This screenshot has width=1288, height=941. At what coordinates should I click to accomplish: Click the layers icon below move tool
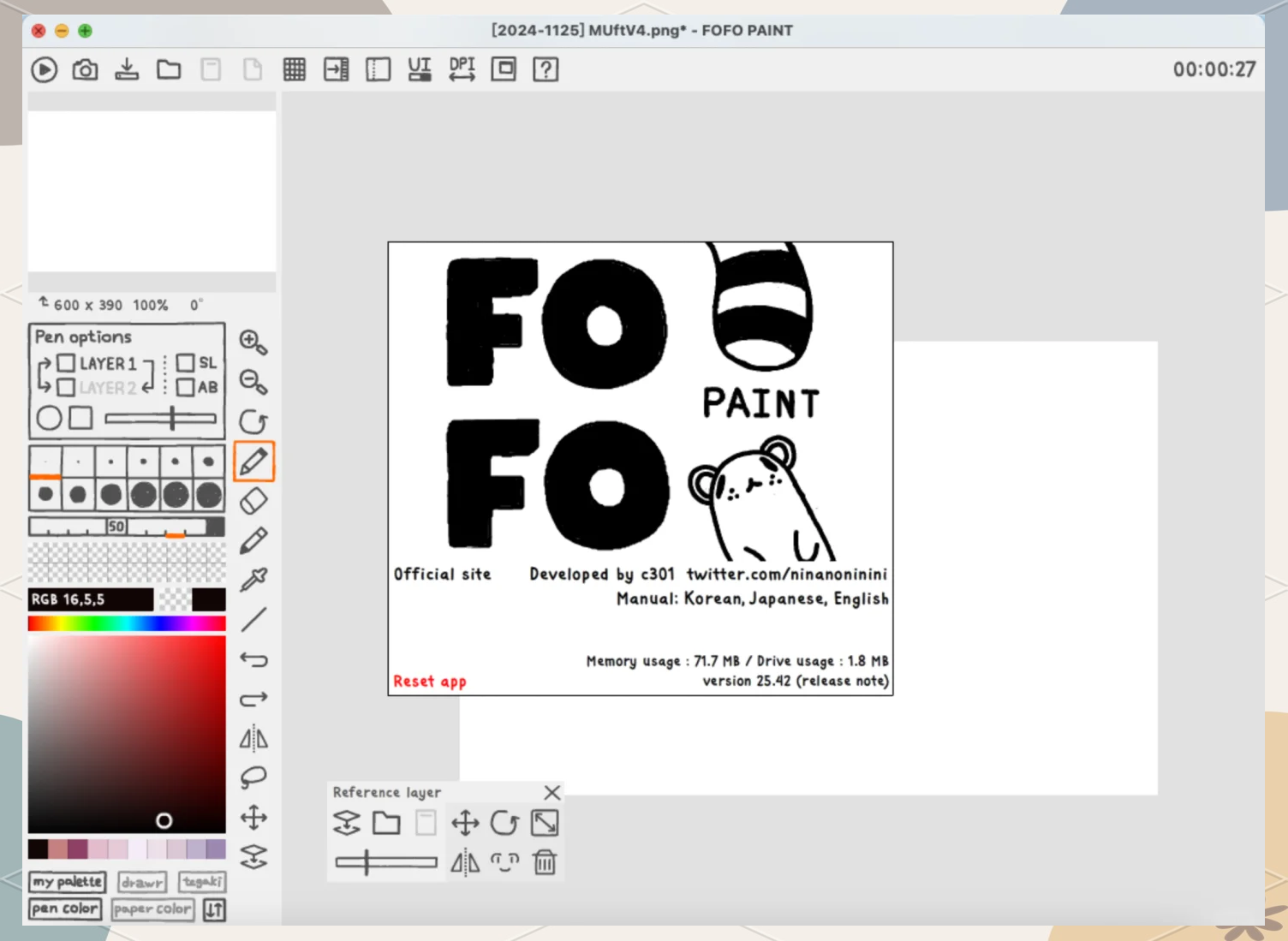[253, 857]
